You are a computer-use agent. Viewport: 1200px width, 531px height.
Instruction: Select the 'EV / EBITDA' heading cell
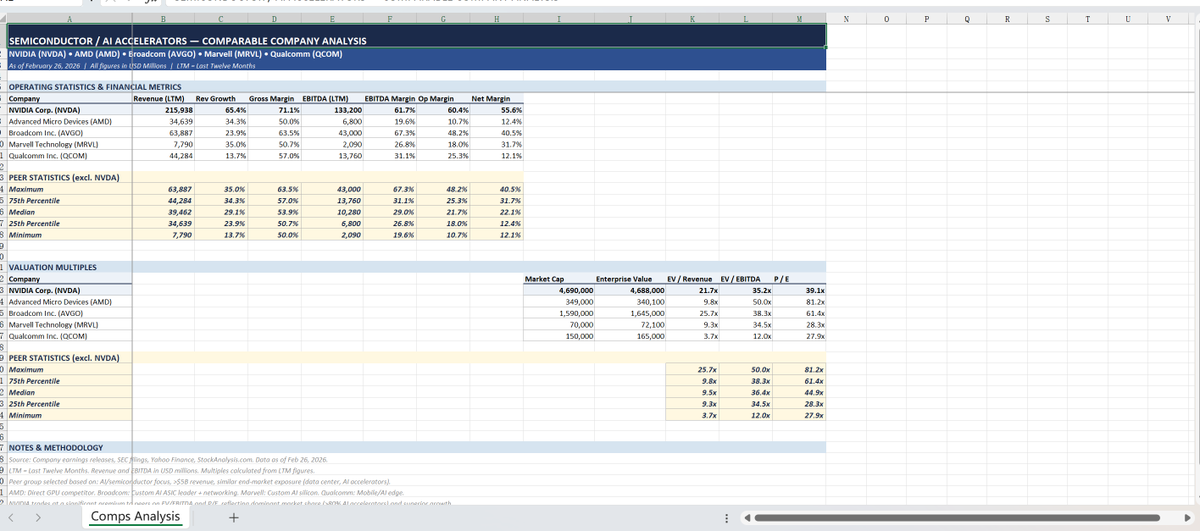pos(744,277)
